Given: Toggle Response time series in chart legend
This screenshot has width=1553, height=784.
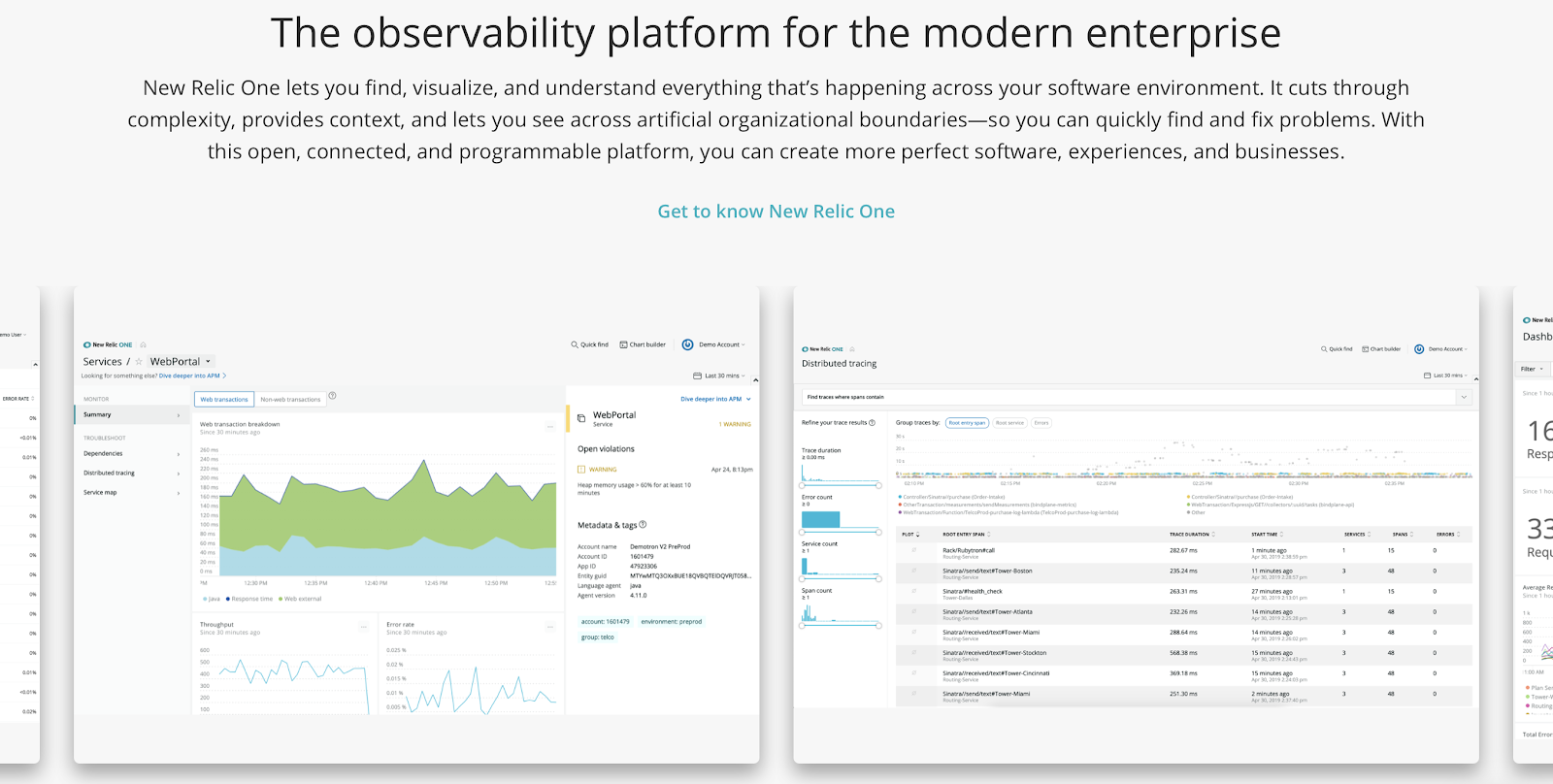Looking at the screenshot, I should tap(249, 599).
